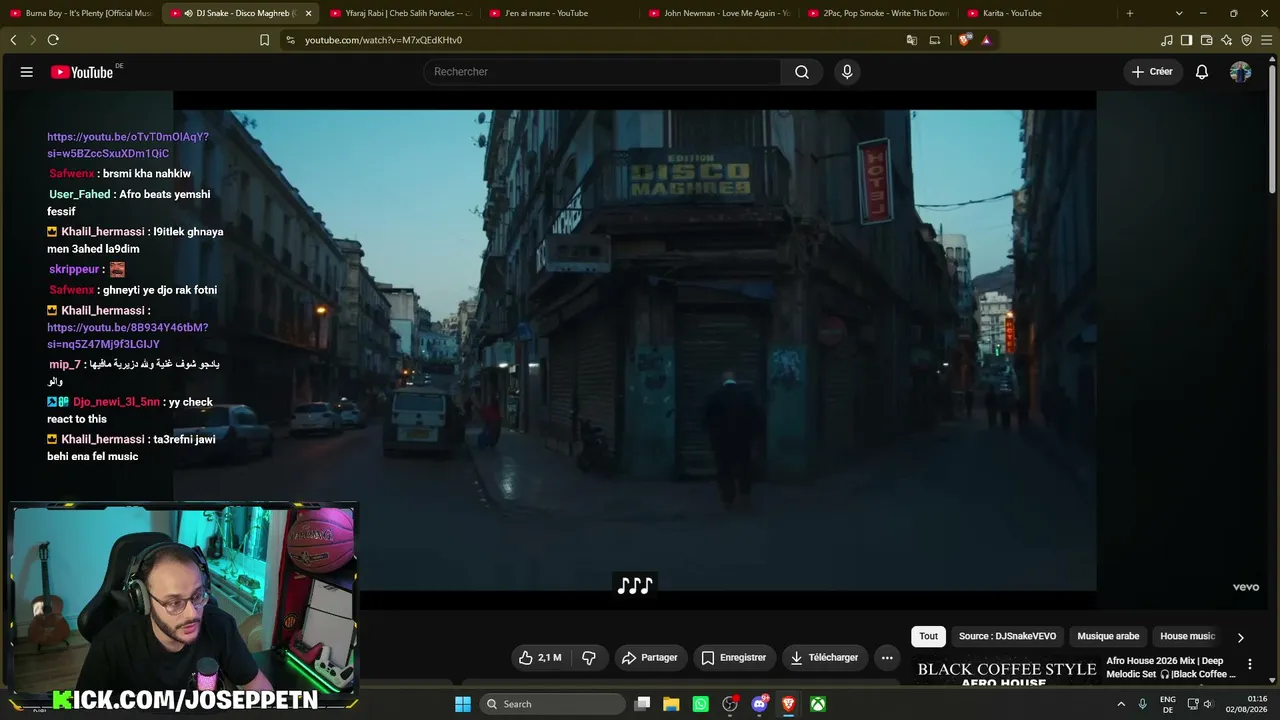
Task: Click the Partager share button
Action: click(650, 658)
